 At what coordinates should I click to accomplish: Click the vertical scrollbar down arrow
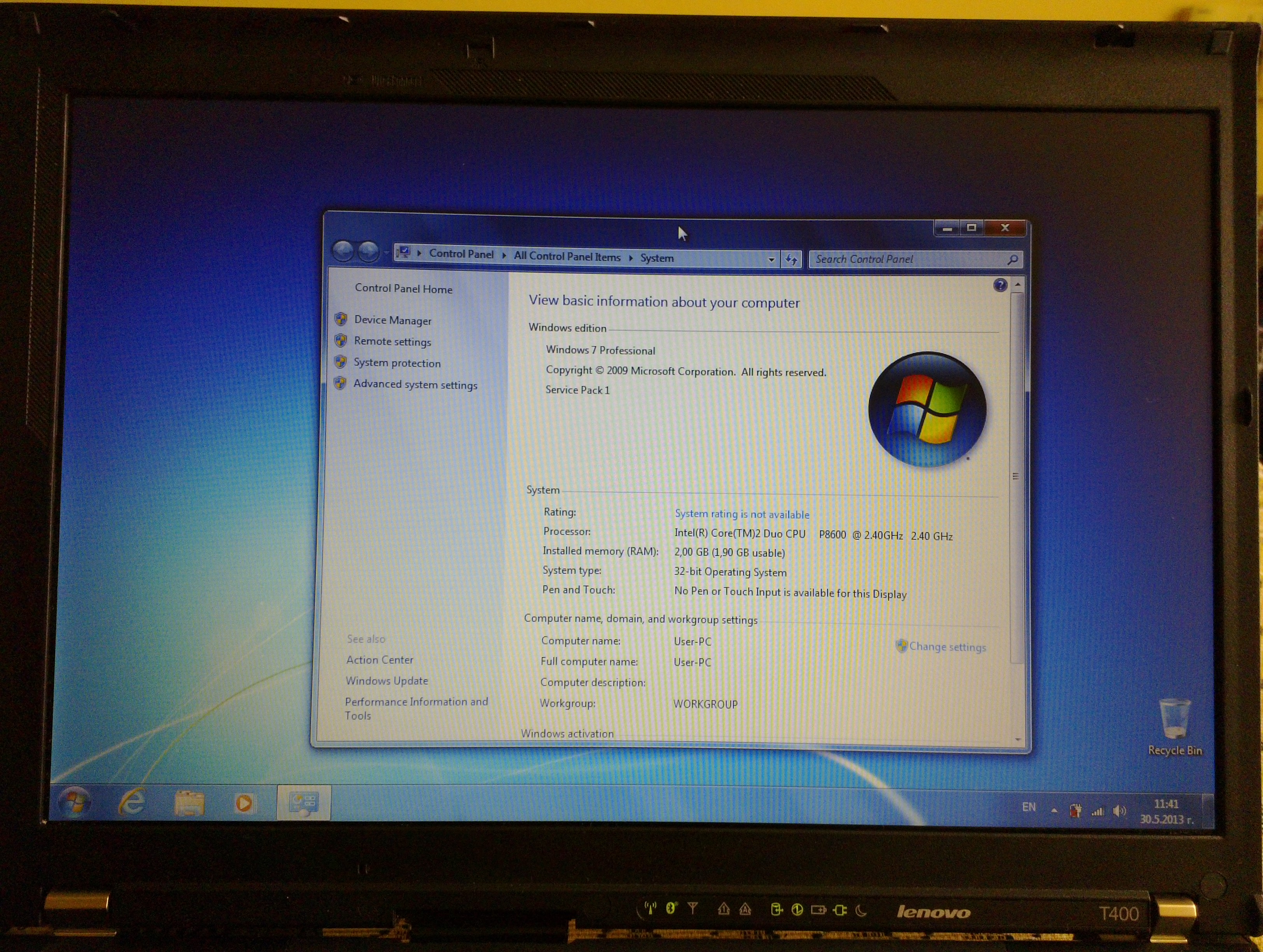tap(1018, 739)
